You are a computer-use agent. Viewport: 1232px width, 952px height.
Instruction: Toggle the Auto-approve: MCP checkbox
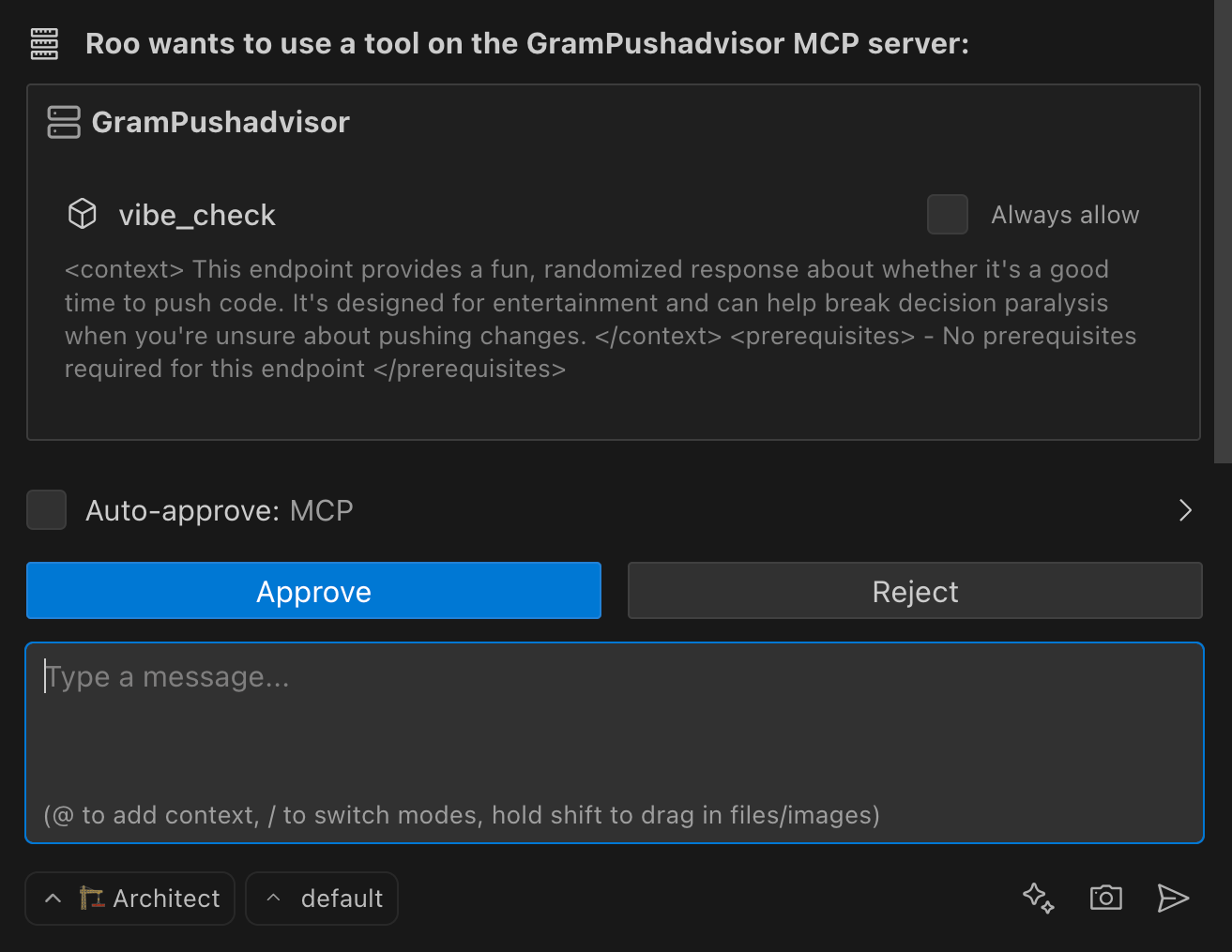pyautogui.click(x=47, y=510)
